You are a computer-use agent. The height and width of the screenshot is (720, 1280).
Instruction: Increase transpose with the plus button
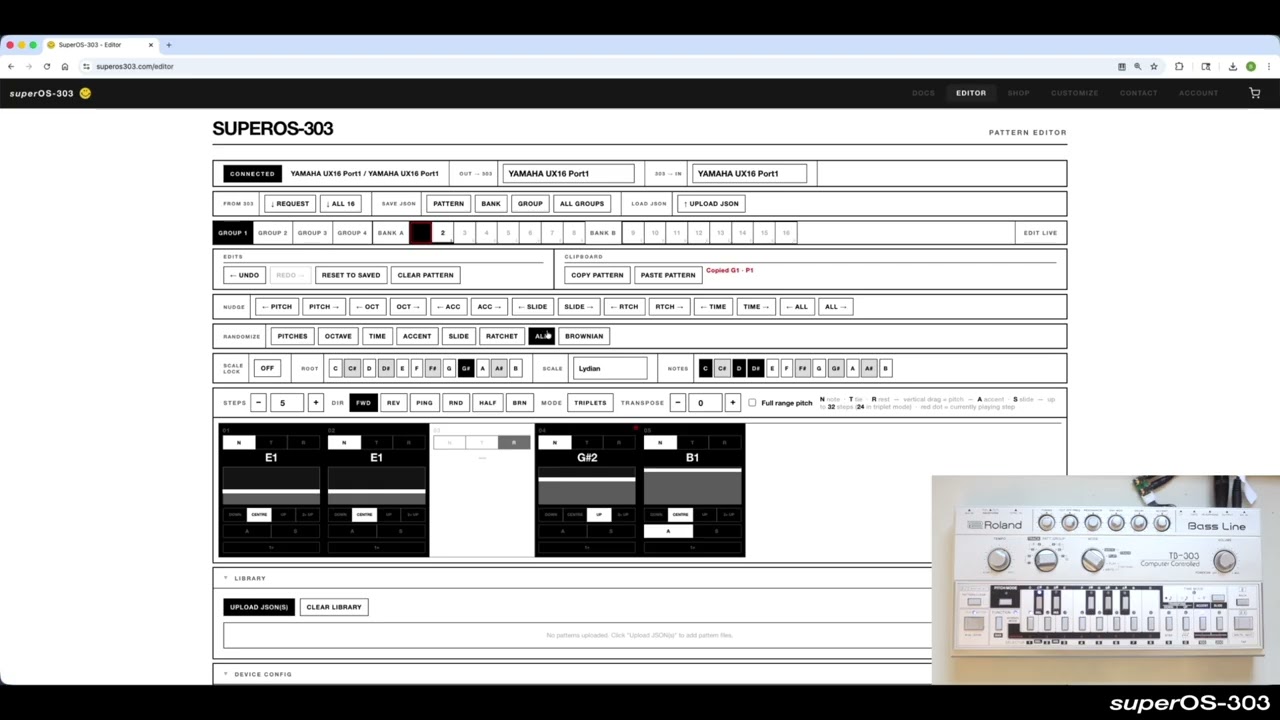coord(732,403)
